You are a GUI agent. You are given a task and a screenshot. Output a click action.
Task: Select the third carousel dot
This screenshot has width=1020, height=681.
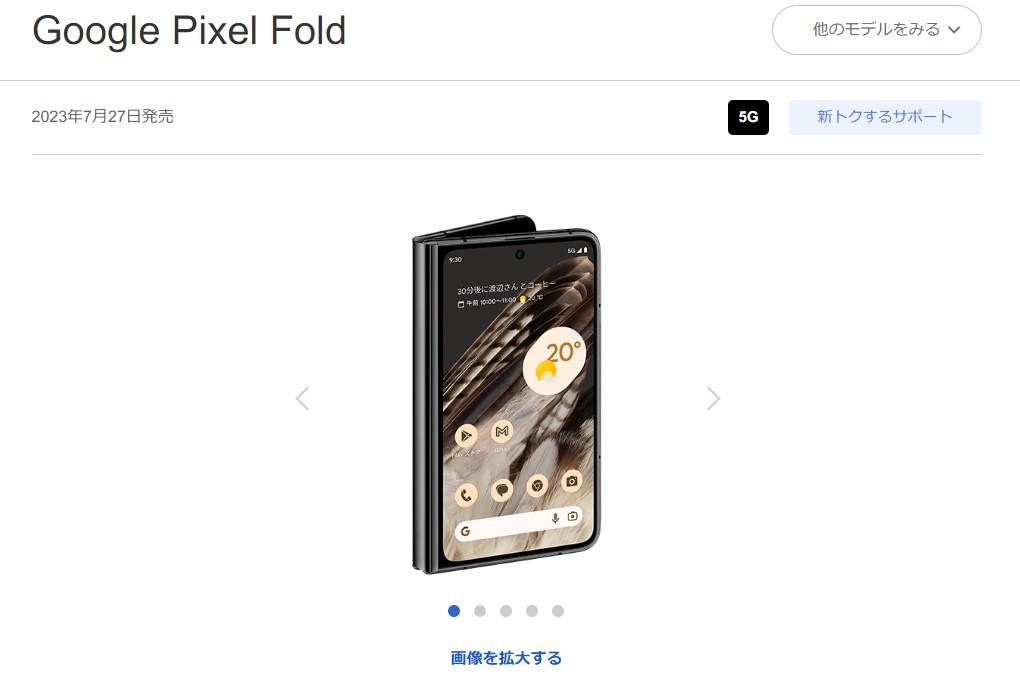click(506, 611)
